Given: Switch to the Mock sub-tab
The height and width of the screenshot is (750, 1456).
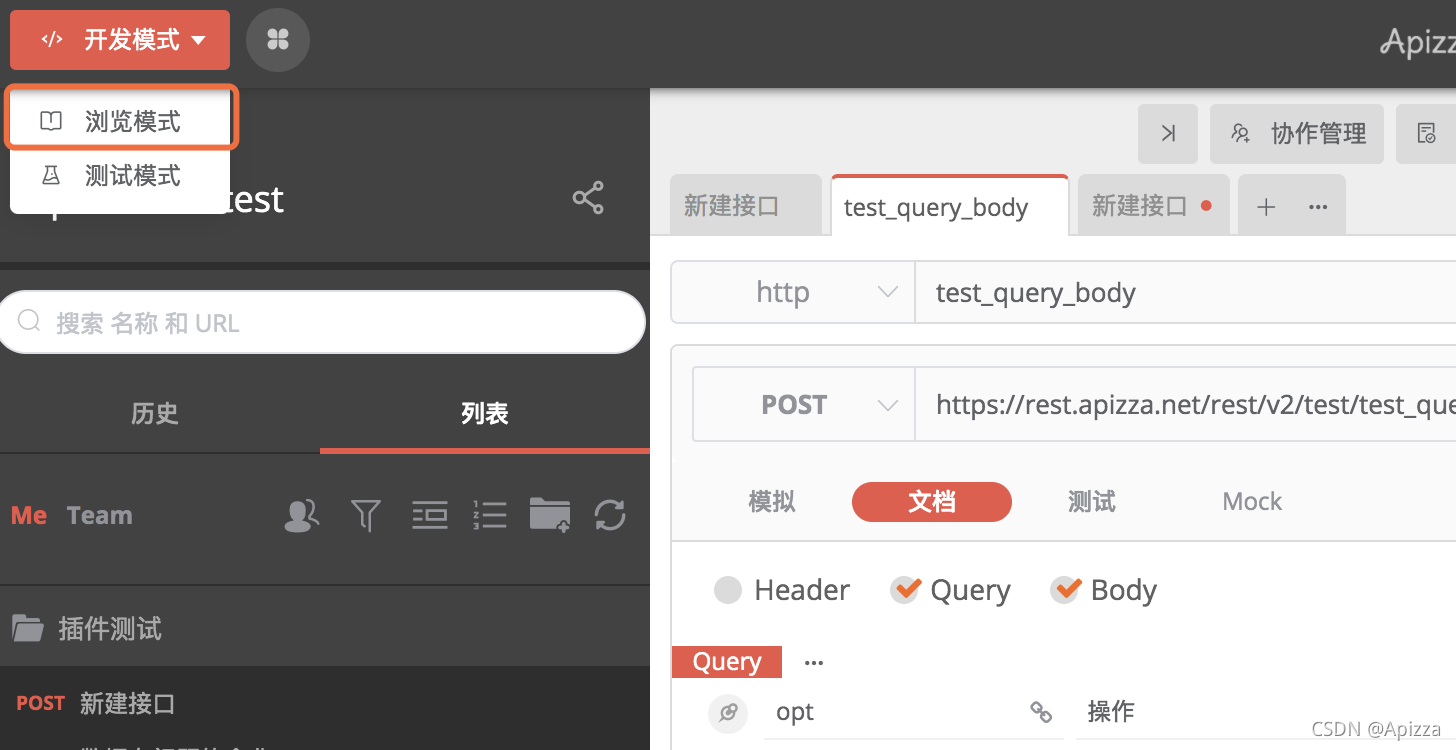Looking at the screenshot, I should [x=1252, y=502].
